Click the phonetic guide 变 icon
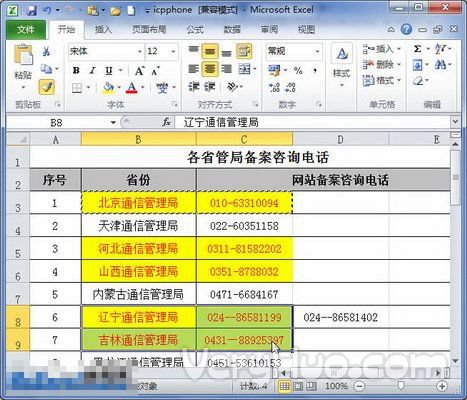This screenshot has width=467, height=400. (162, 88)
